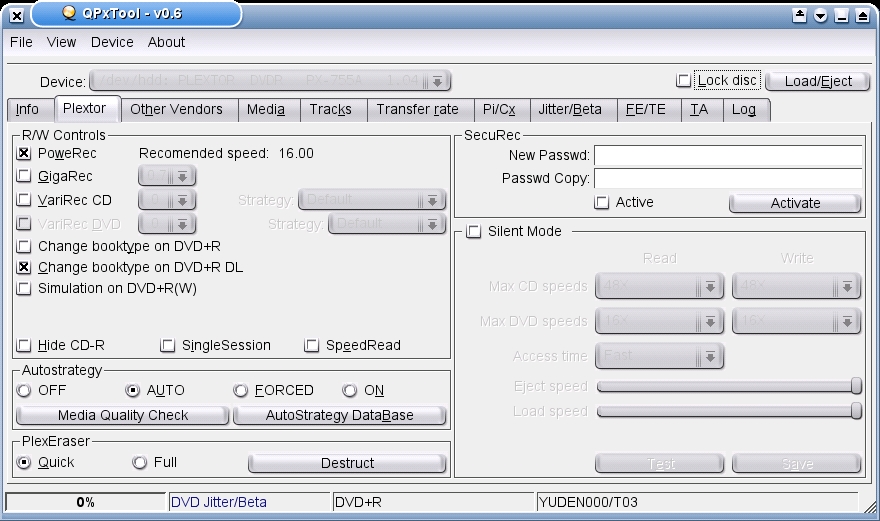Open the GigaRec value dropdown
Screen dimensions: 880x521
tap(167, 176)
